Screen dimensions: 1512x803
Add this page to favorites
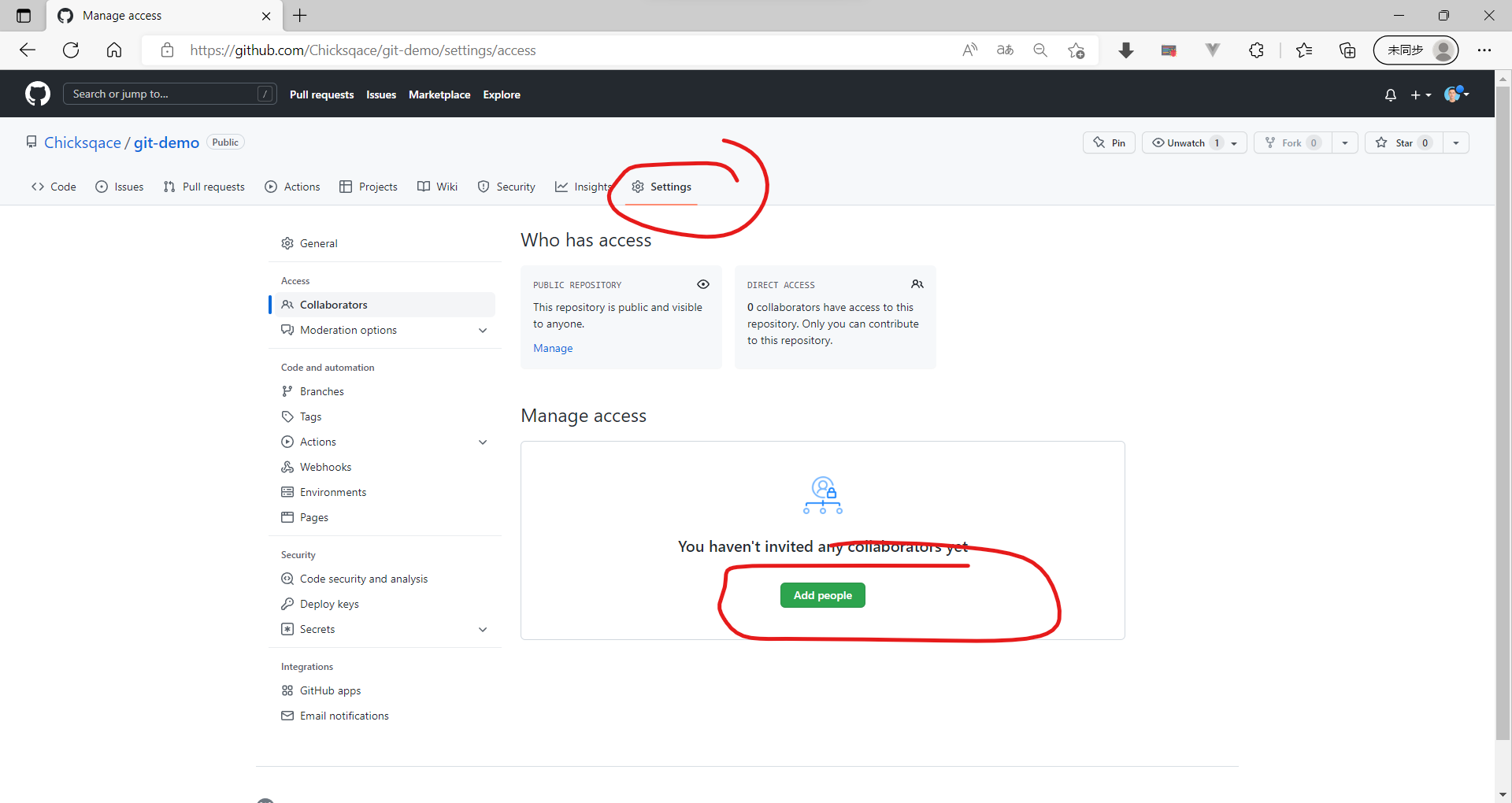pos(1077,50)
